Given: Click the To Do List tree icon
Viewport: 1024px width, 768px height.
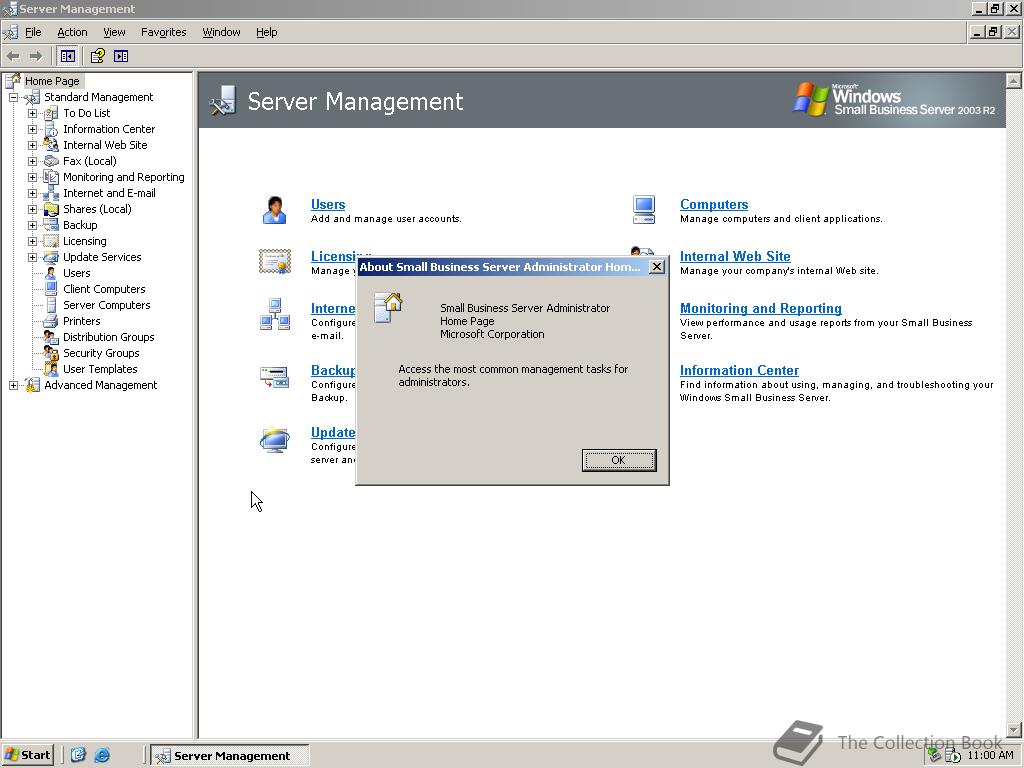Looking at the screenshot, I should click(x=51, y=113).
